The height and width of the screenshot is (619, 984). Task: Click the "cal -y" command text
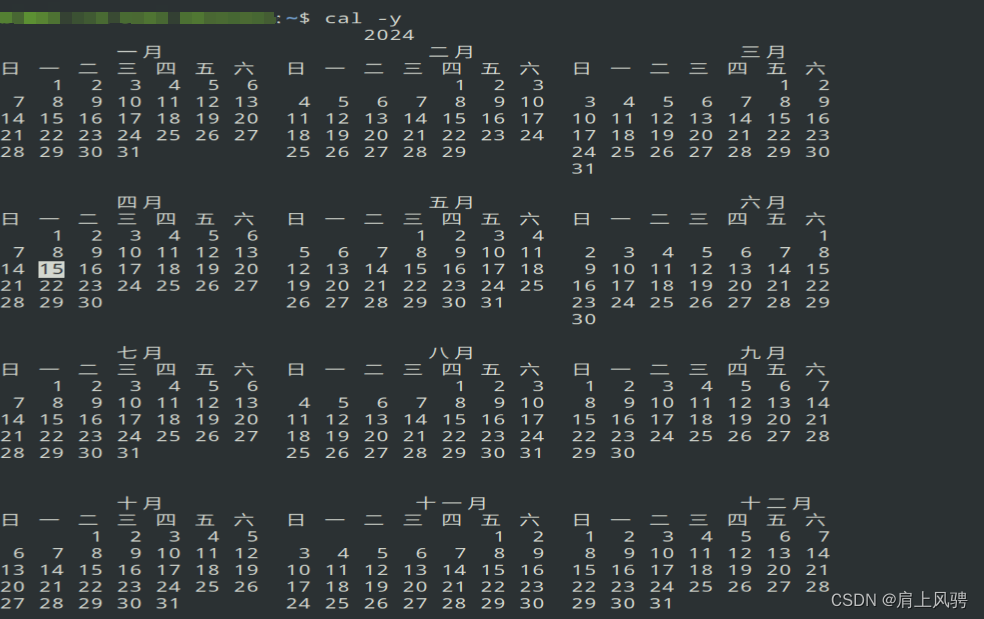[x=363, y=19]
